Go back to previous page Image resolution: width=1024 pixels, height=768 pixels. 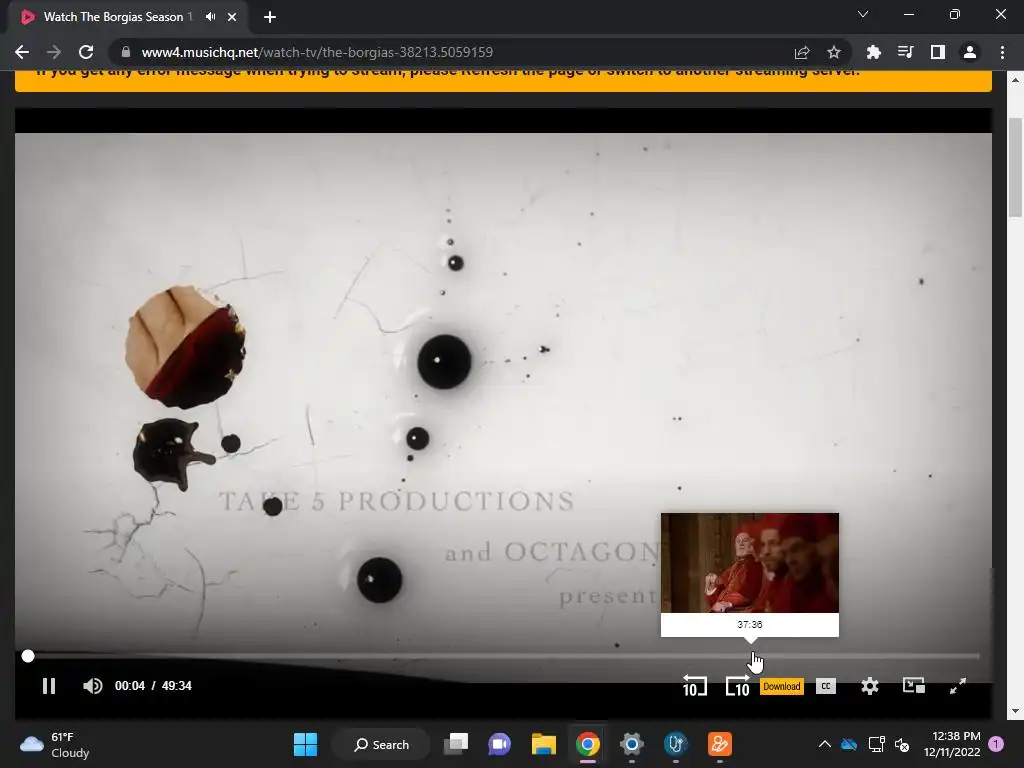pyautogui.click(x=22, y=52)
